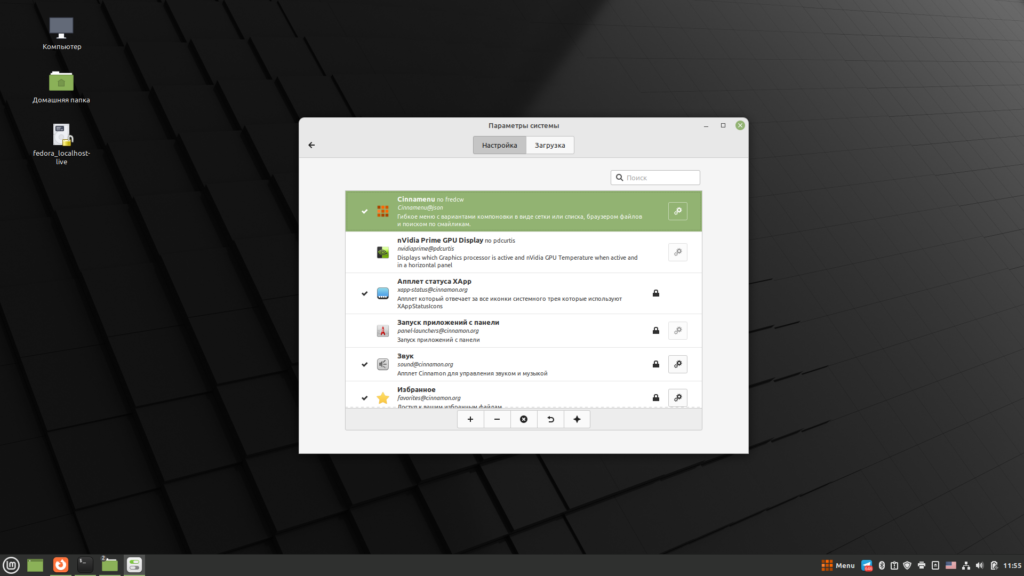
Task: Launch the terminal from the taskbar
Action: 85,565
